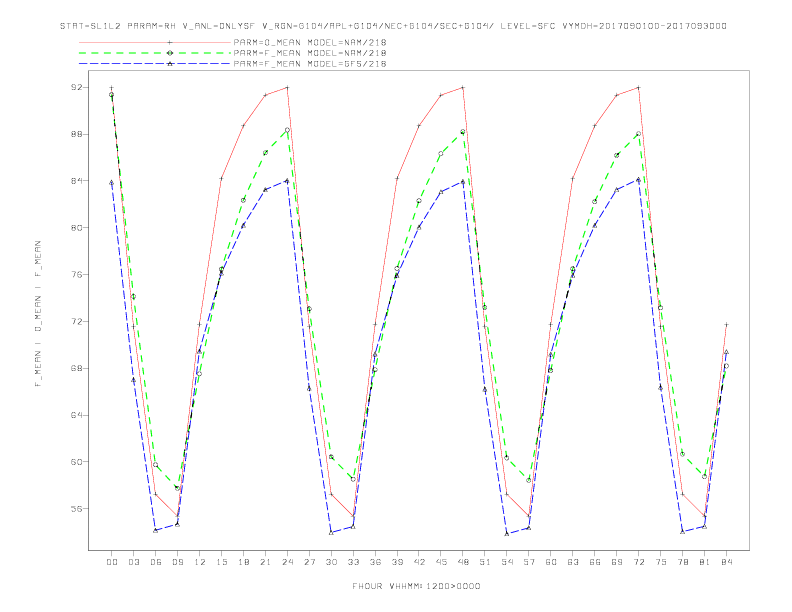Click x-axis tick label 57

(529, 562)
